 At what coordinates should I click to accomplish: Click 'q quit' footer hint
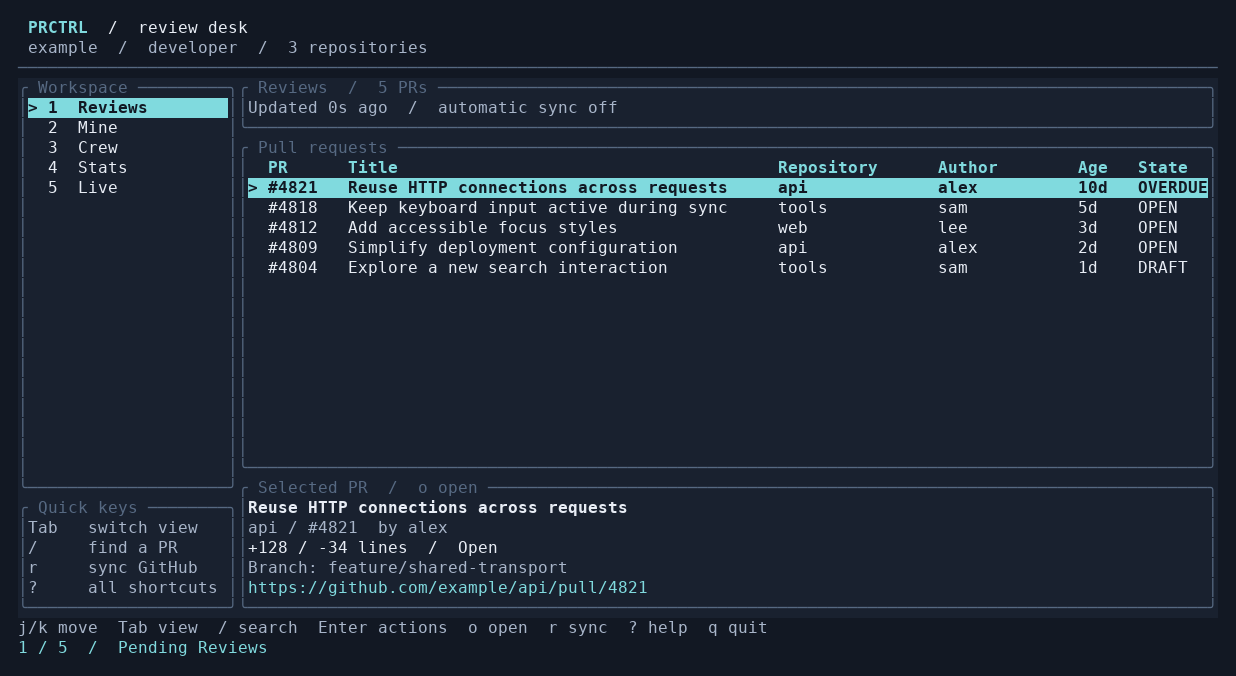pos(738,628)
